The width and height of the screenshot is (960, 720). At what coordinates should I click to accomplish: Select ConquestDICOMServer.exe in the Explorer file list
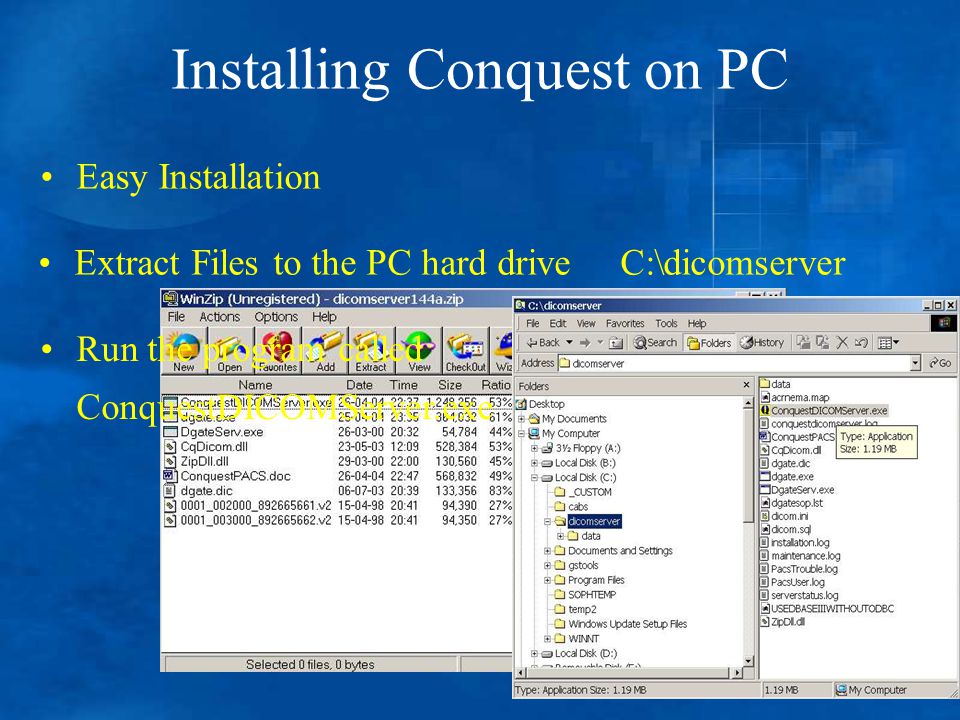(829, 411)
